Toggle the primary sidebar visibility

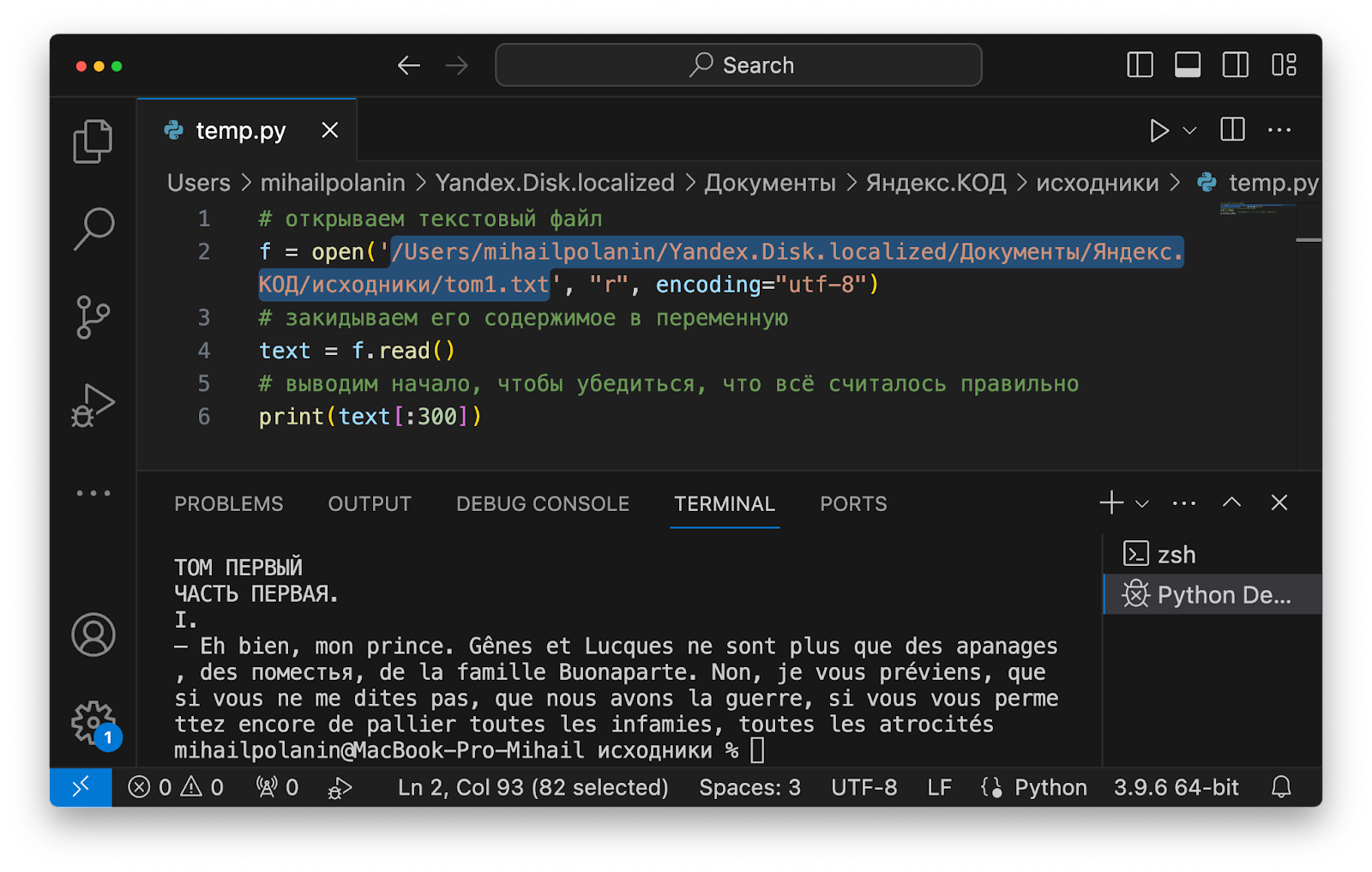coord(1139,64)
